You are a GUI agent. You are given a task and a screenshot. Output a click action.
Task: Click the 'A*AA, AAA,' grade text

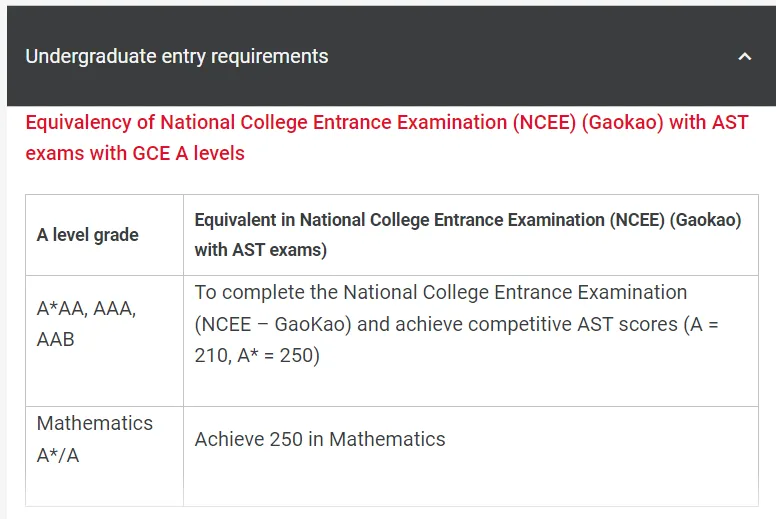point(86,309)
